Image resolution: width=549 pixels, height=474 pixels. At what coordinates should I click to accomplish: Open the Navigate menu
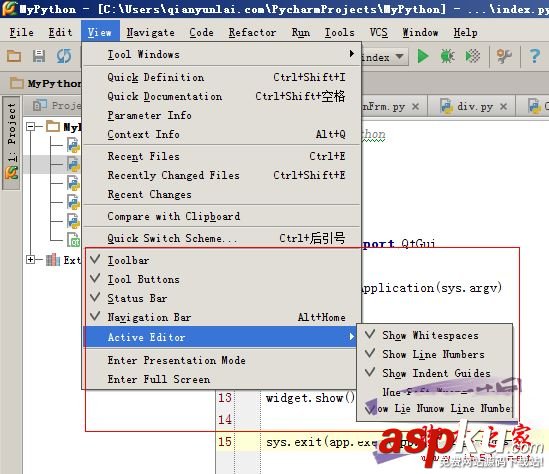tap(150, 32)
